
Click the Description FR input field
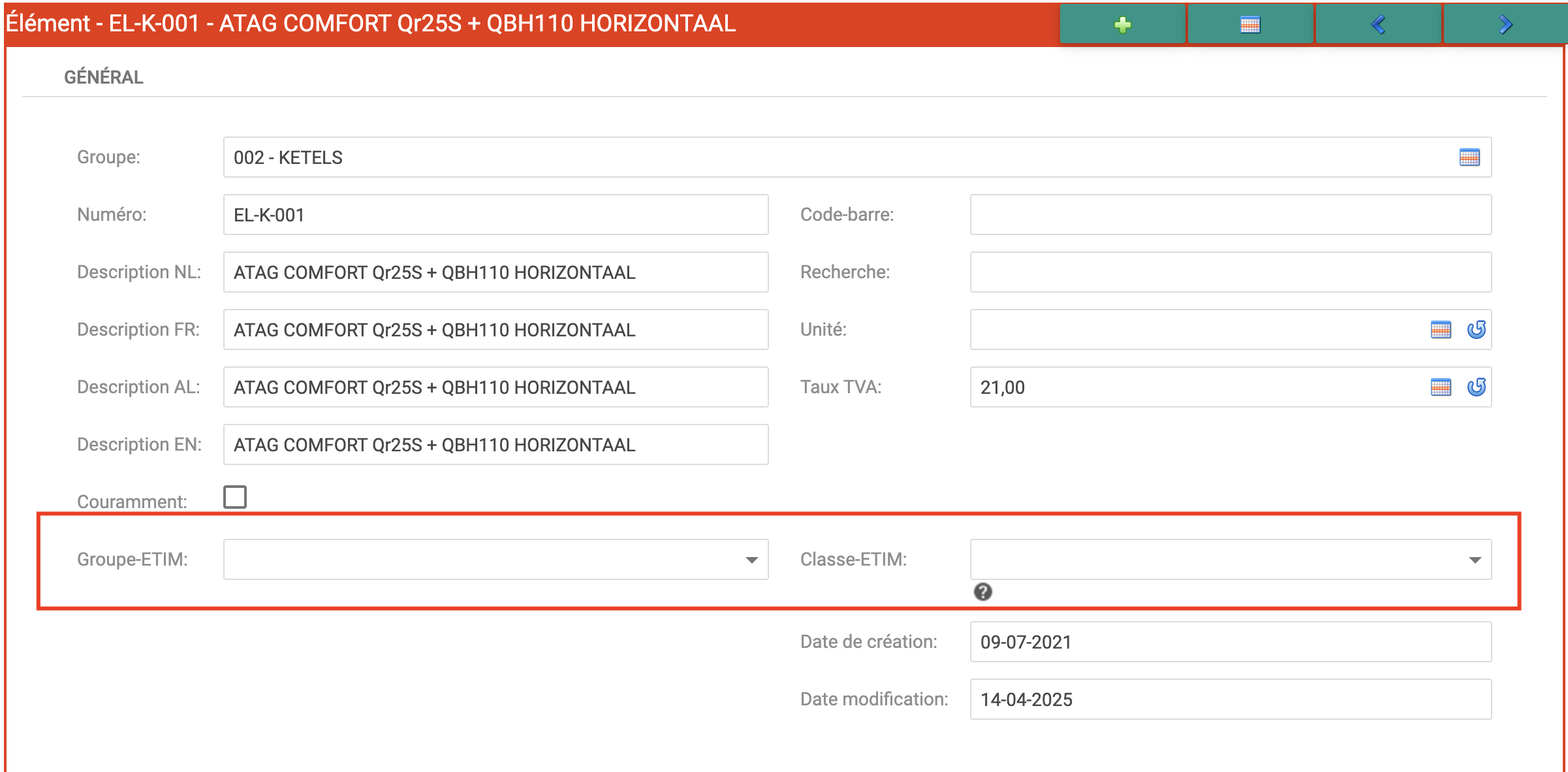[496, 330]
